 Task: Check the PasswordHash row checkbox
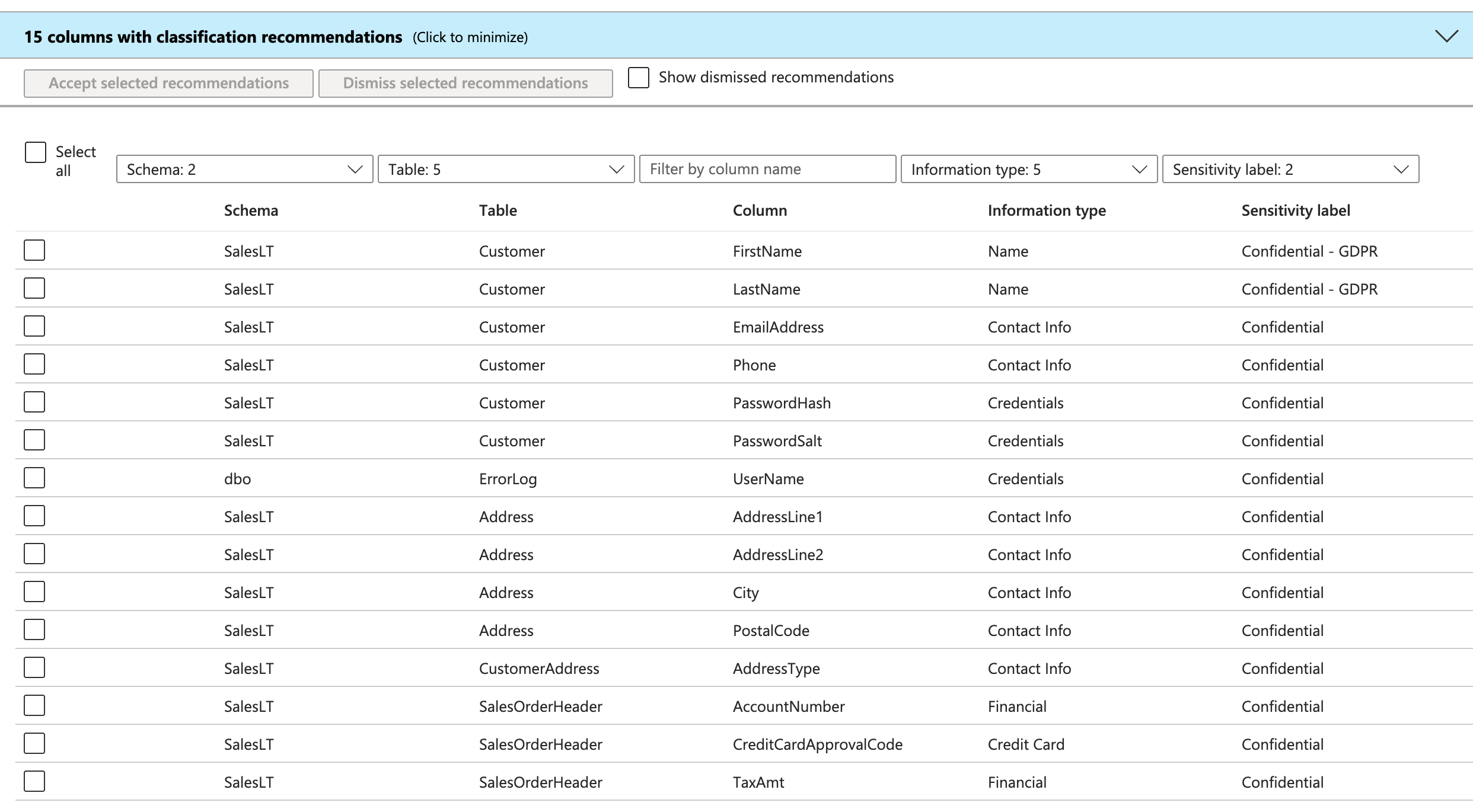coord(34,402)
